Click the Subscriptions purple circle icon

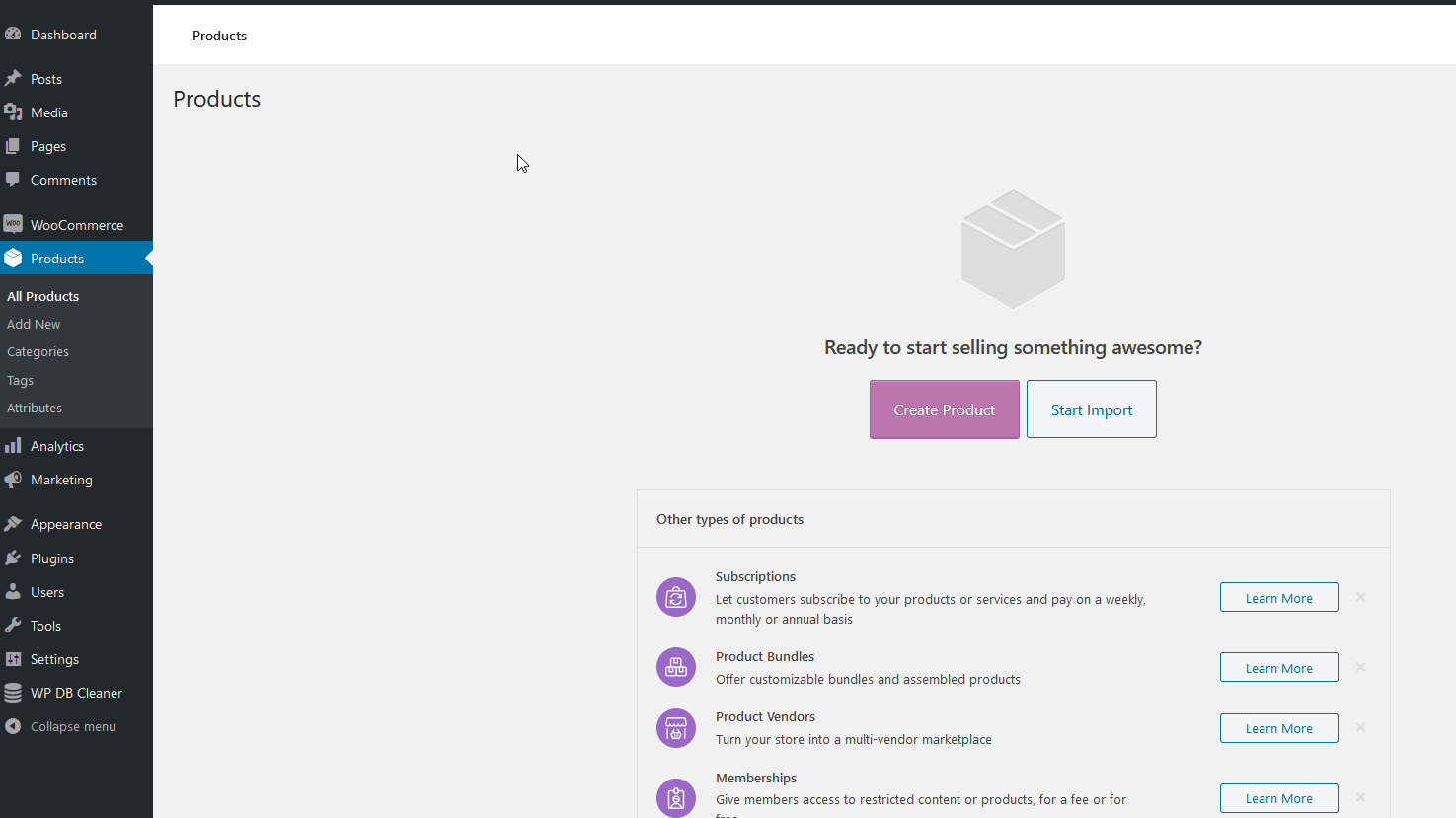[676, 597]
